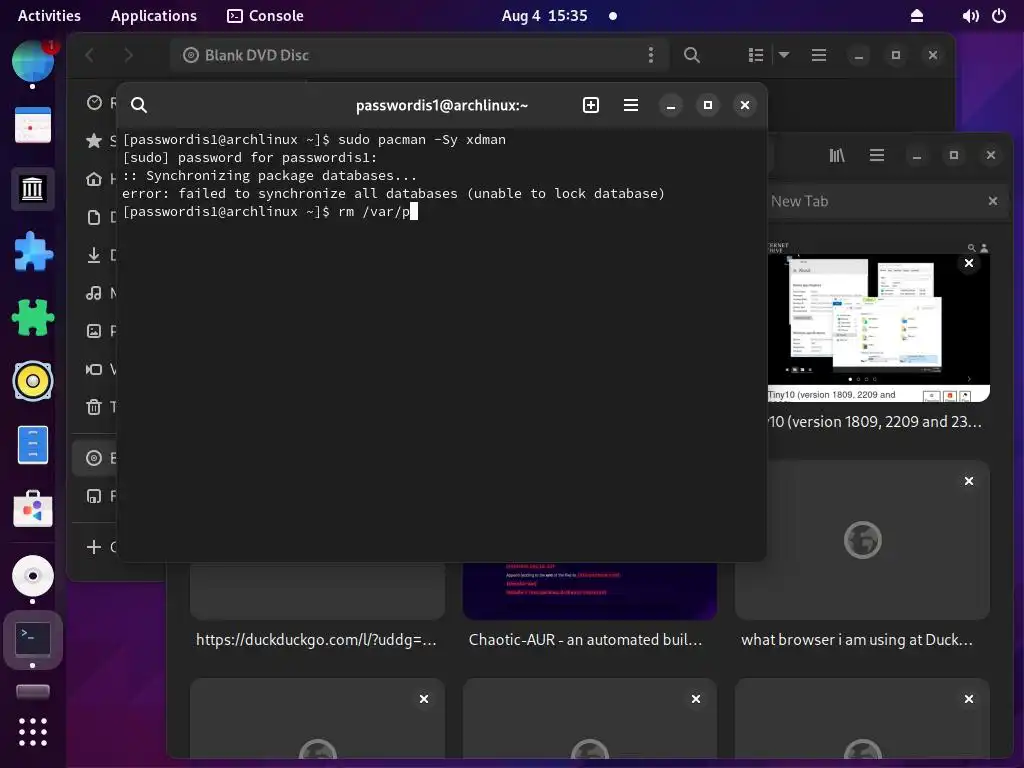
Task: Open power menu in top bar
Action: click(999, 16)
